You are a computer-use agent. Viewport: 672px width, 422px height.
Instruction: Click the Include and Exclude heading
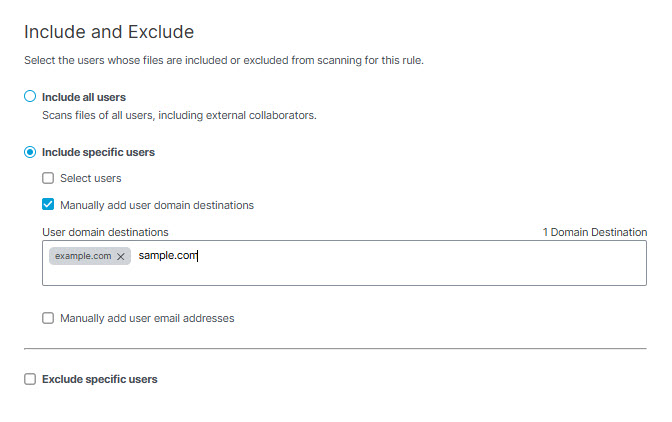click(x=109, y=32)
